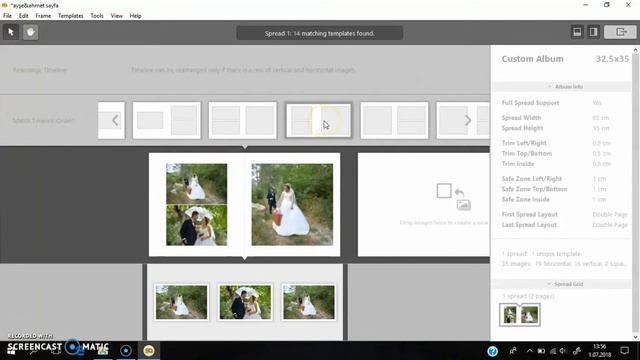Click the taskbar clock showing 13:56
This screenshot has height=360, width=640.
[x=600, y=351]
